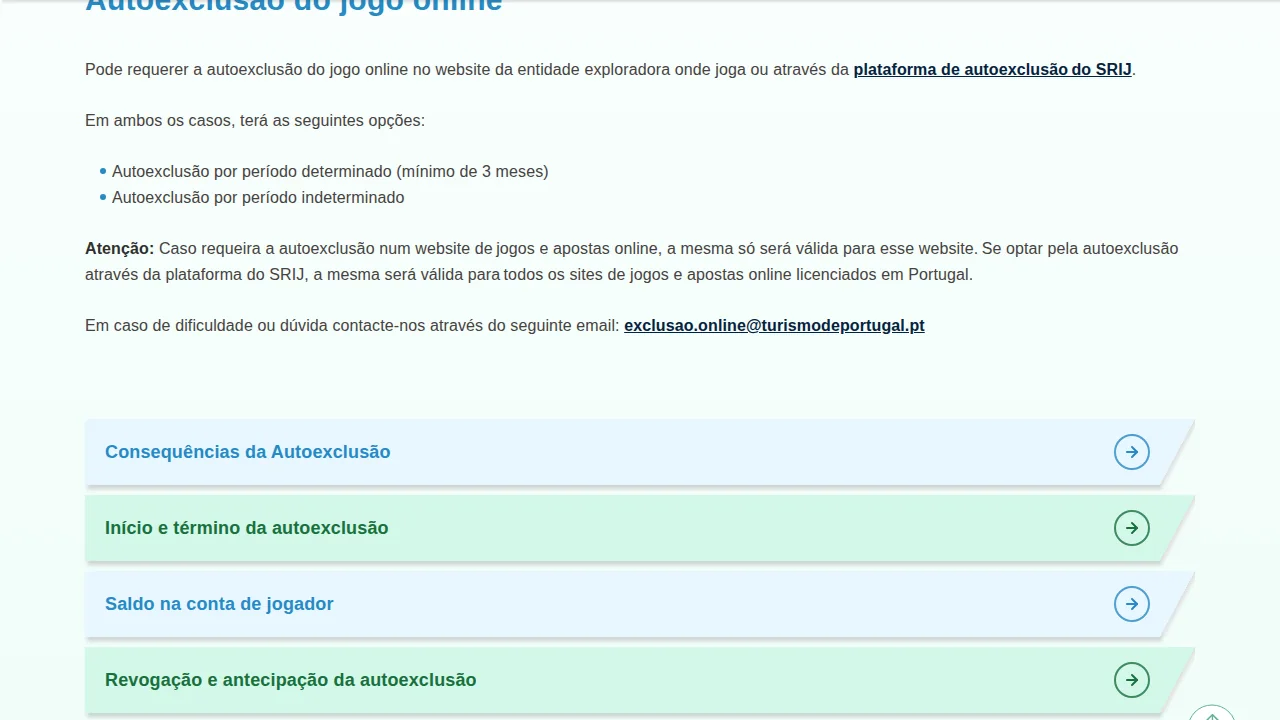Click 'Em ambos os casos' sentence

pyautogui.click(x=255, y=120)
